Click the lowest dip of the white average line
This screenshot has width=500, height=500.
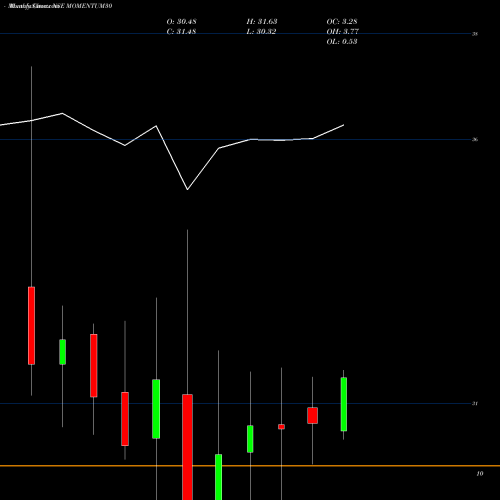[187, 189]
